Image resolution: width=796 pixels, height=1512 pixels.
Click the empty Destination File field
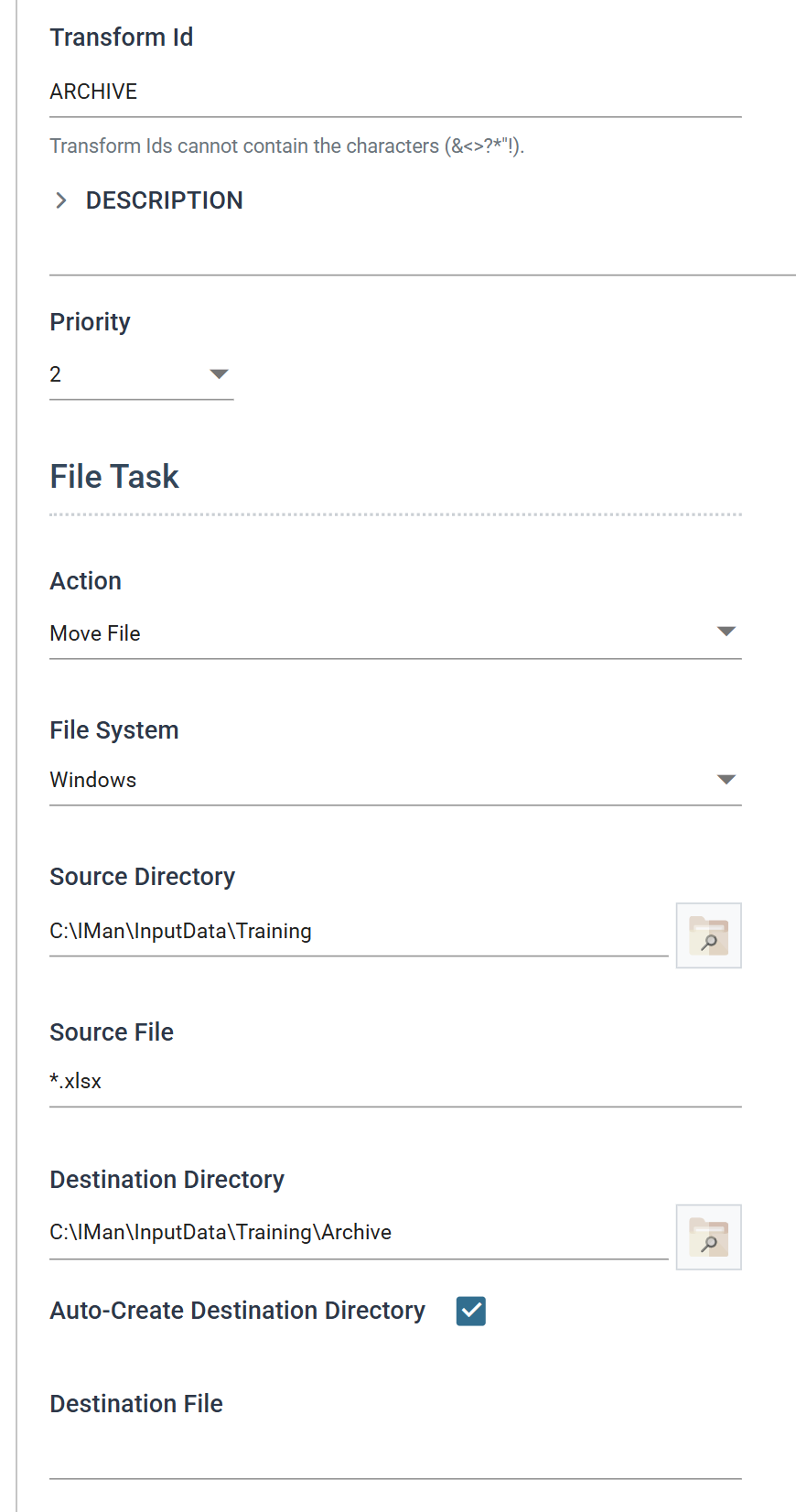coord(395,1455)
